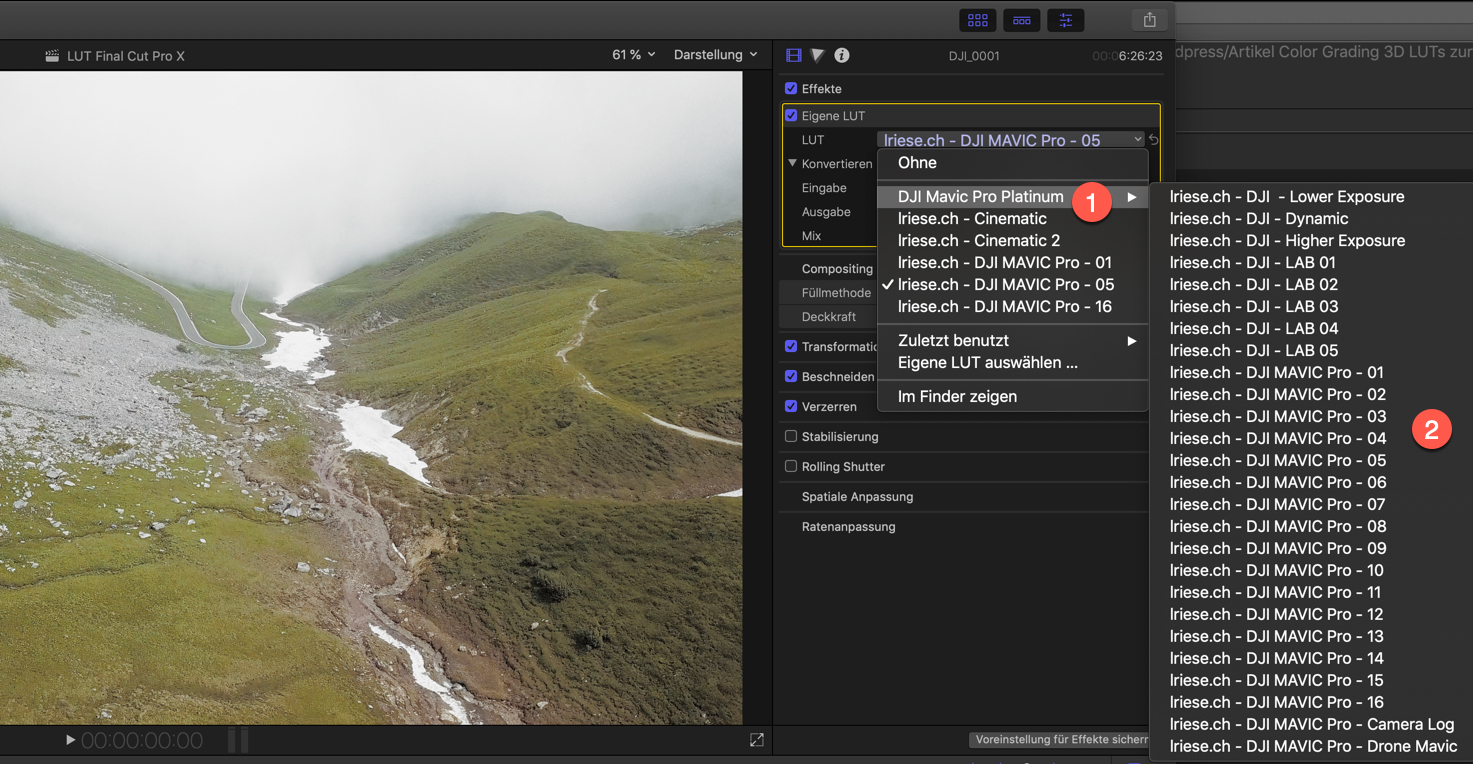Choose Im Finder zeigen
Viewport: 1473px width, 764px height.
coord(1013,397)
